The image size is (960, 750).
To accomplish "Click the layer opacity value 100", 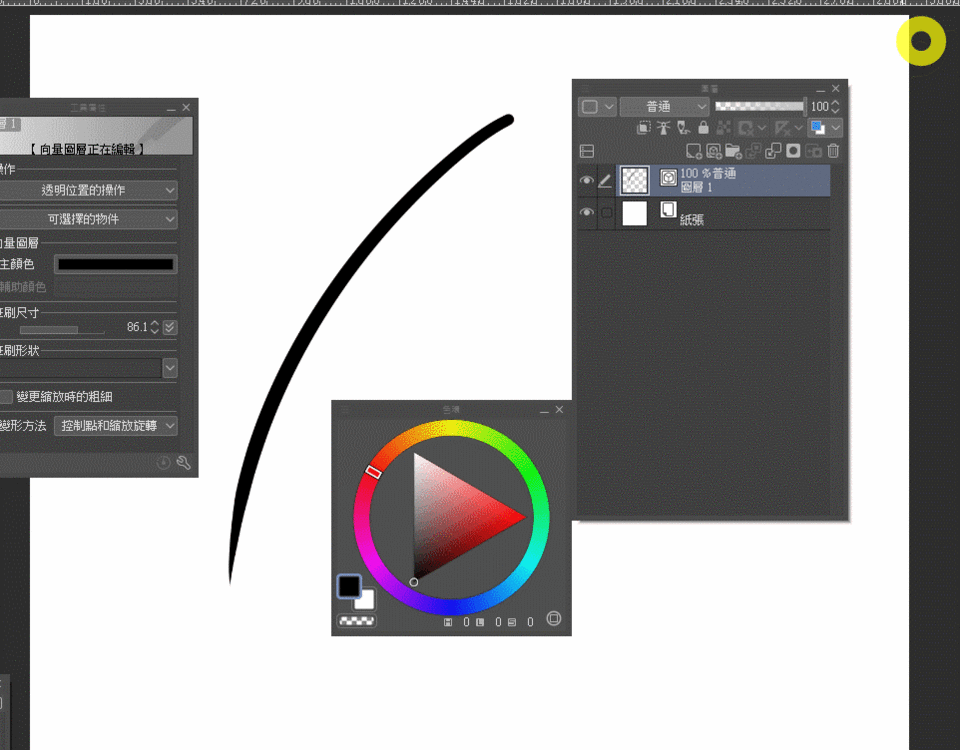I will click(820, 107).
